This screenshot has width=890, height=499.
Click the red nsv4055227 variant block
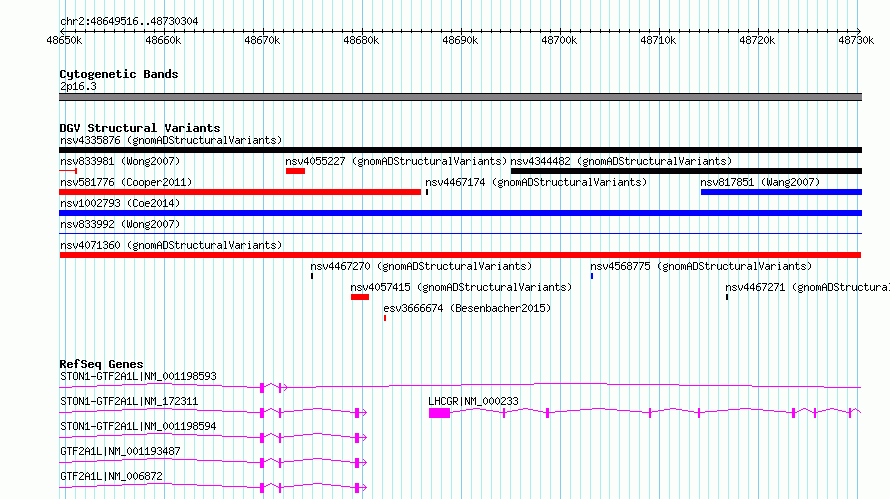(x=295, y=171)
